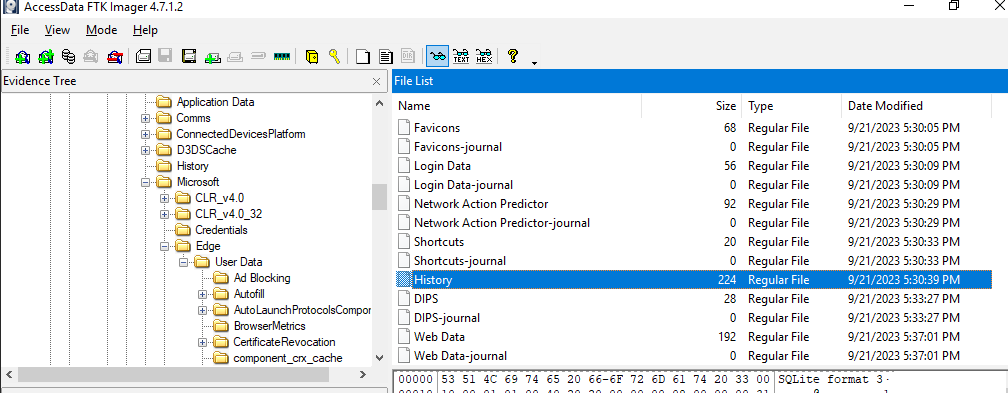Select the BrowserMetrics folder
This screenshot has height=393, width=1008.
click(x=269, y=326)
